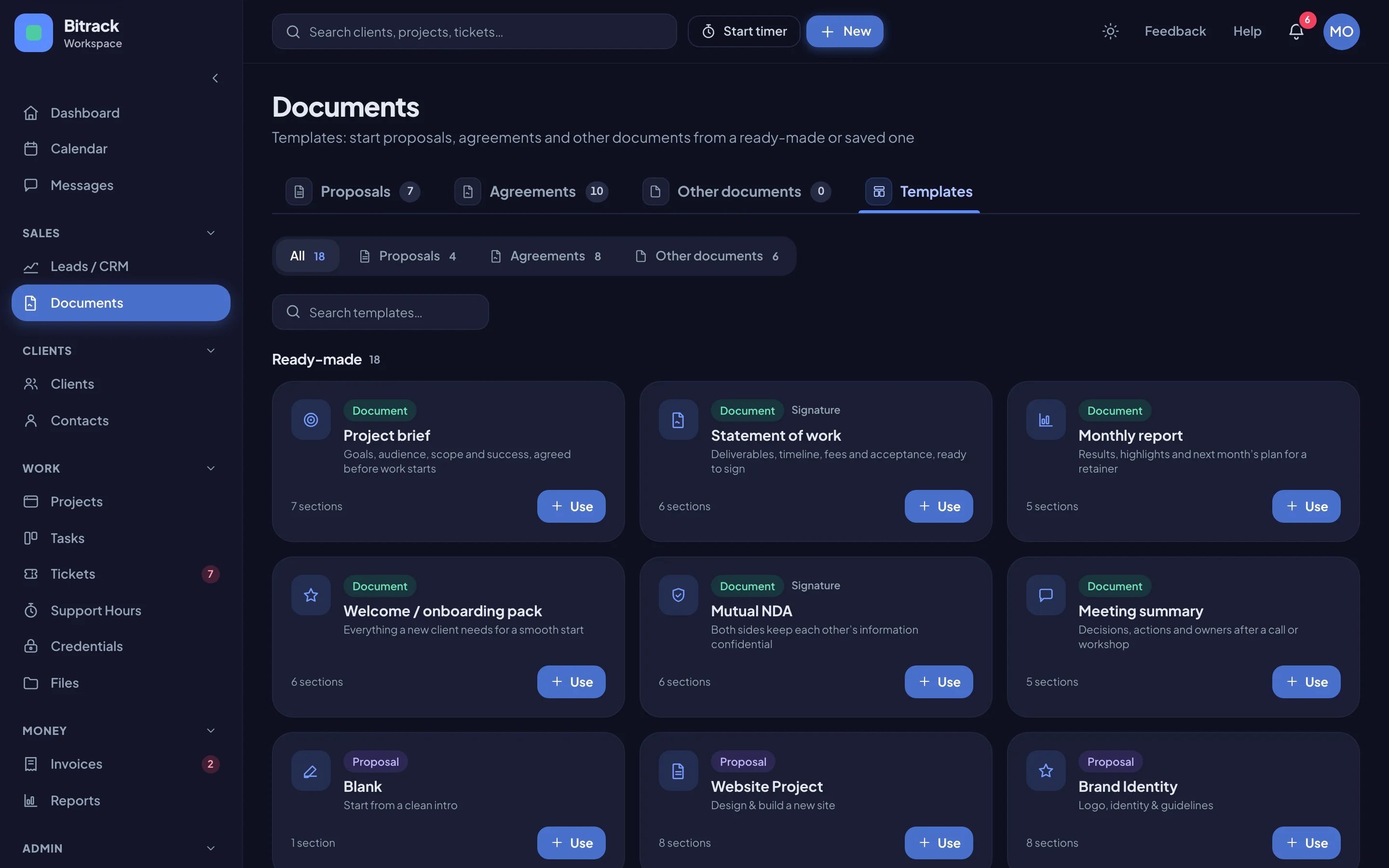Image resolution: width=1389 pixels, height=868 pixels.
Task: Filter templates by Agreements 8
Action: pos(546,256)
